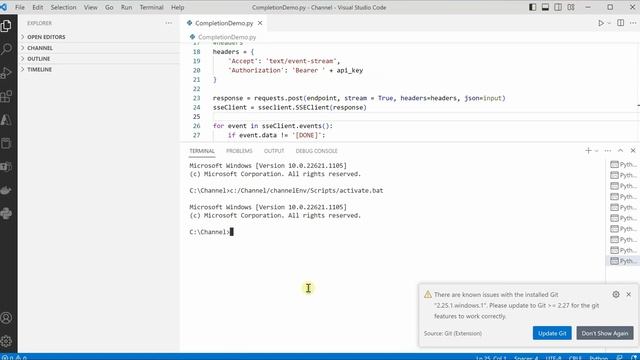
Task: Click the Python language mode status item
Action: click(598, 358)
